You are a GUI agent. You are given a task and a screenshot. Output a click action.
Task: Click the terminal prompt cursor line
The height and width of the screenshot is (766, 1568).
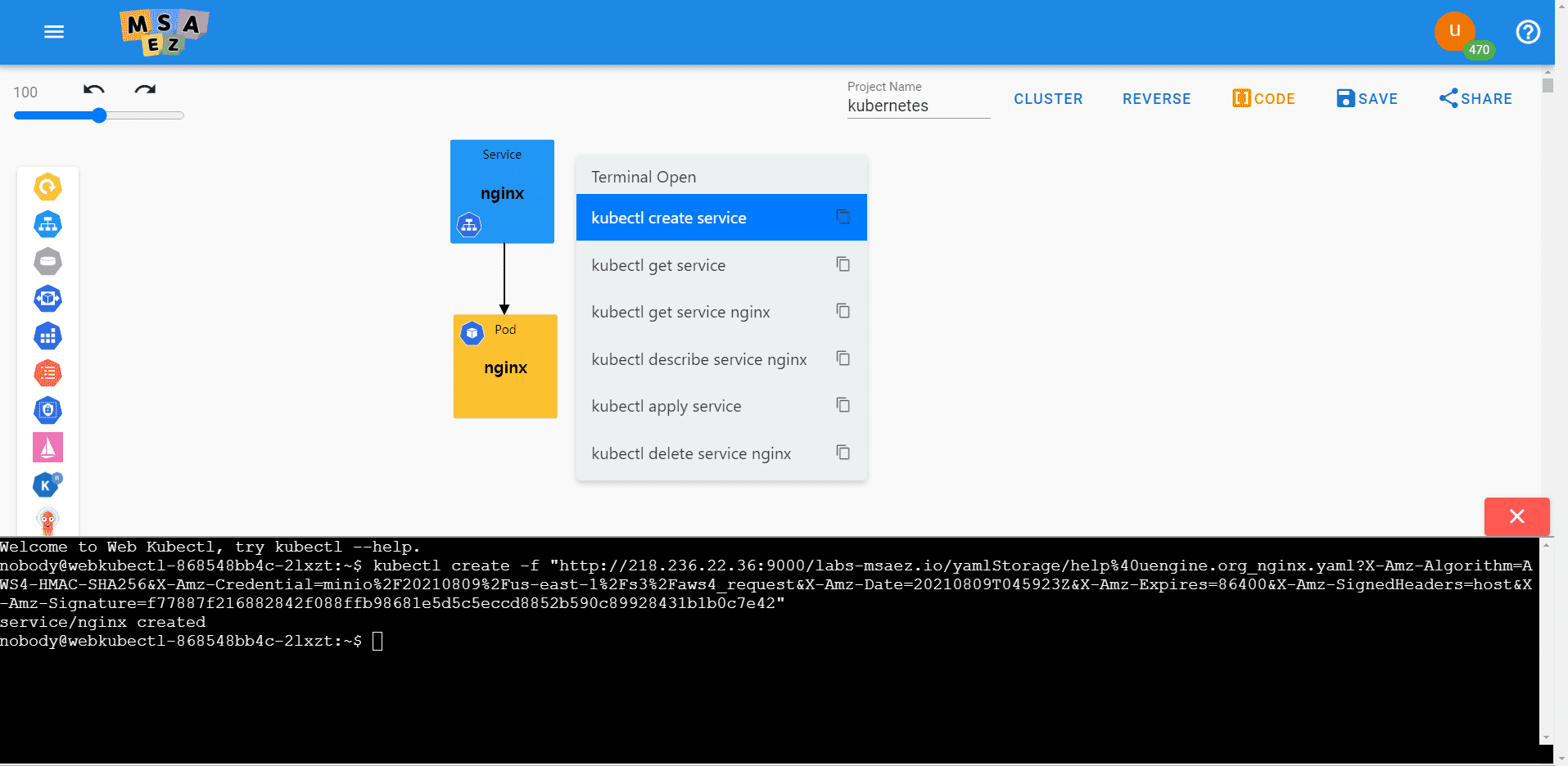click(192, 641)
